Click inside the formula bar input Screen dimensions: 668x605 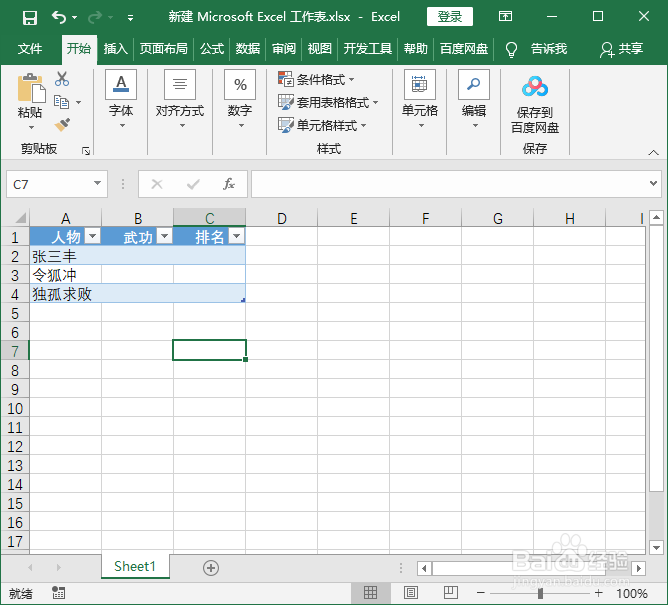pos(449,184)
